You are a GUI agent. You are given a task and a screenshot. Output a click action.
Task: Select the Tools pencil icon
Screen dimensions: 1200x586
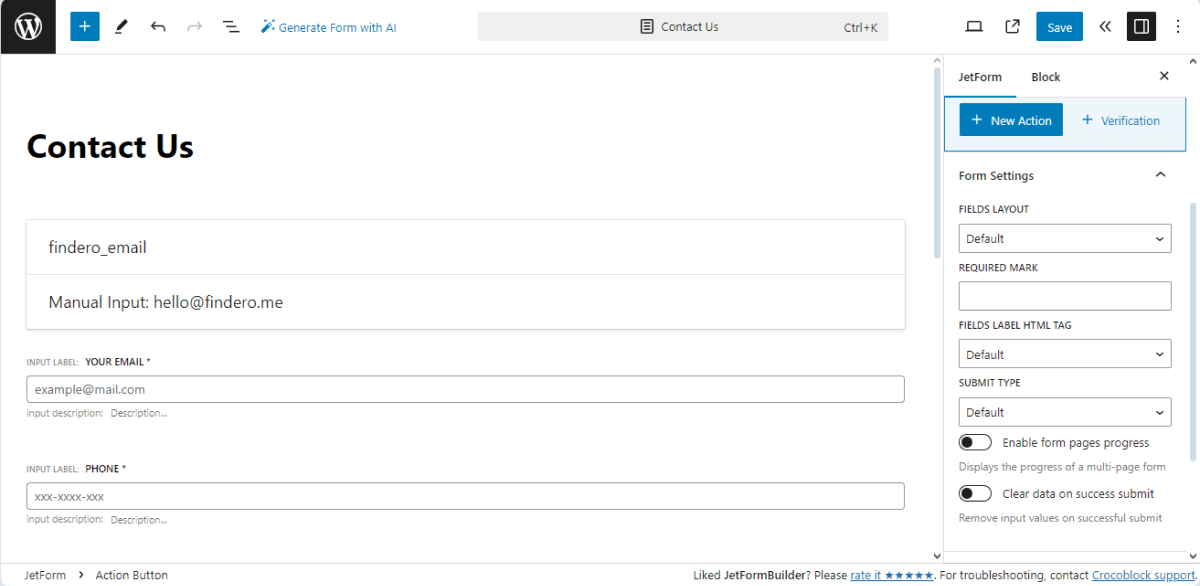click(x=121, y=26)
